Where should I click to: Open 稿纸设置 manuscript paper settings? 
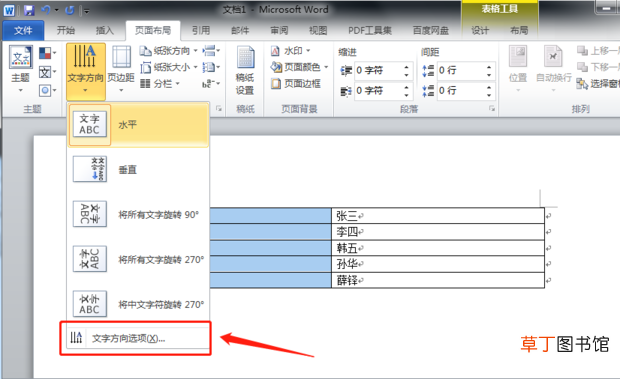[x=245, y=70]
